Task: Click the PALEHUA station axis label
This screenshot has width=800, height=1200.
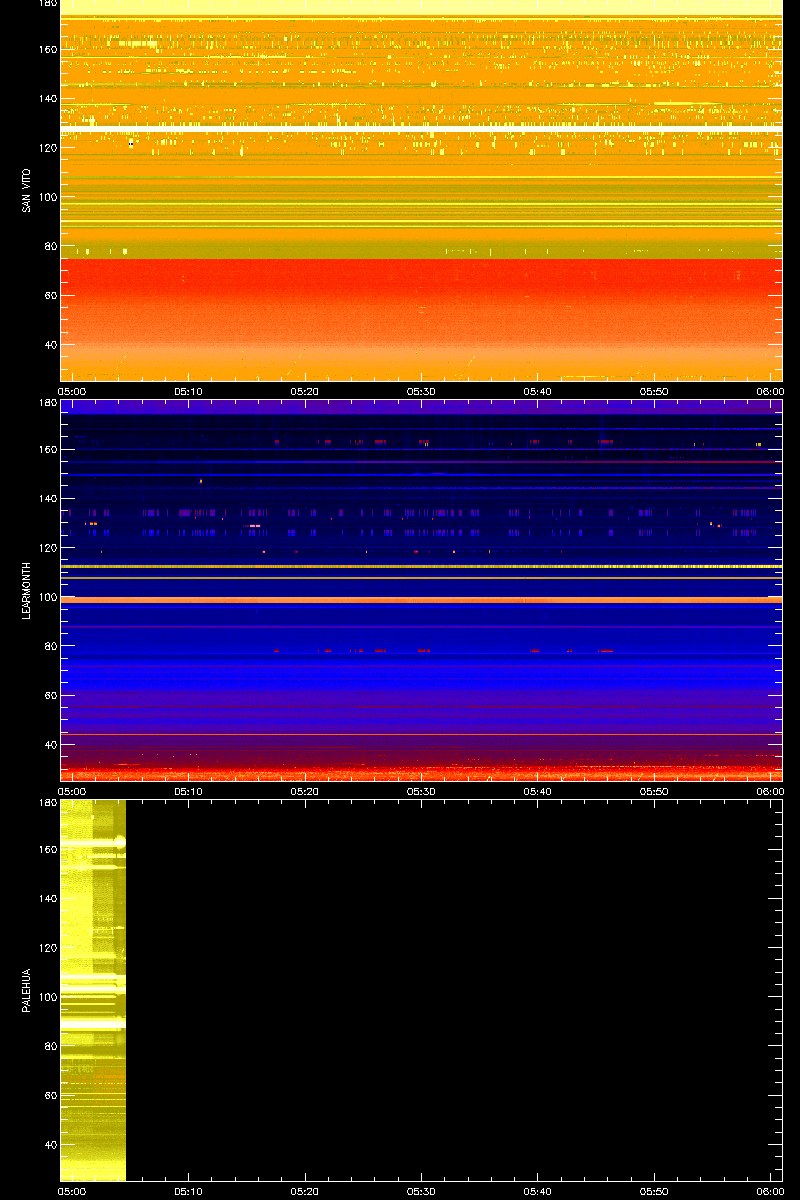Action: [x=27, y=990]
